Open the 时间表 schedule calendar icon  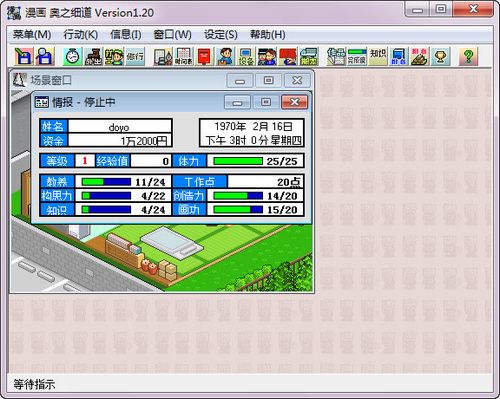pos(183,56)
